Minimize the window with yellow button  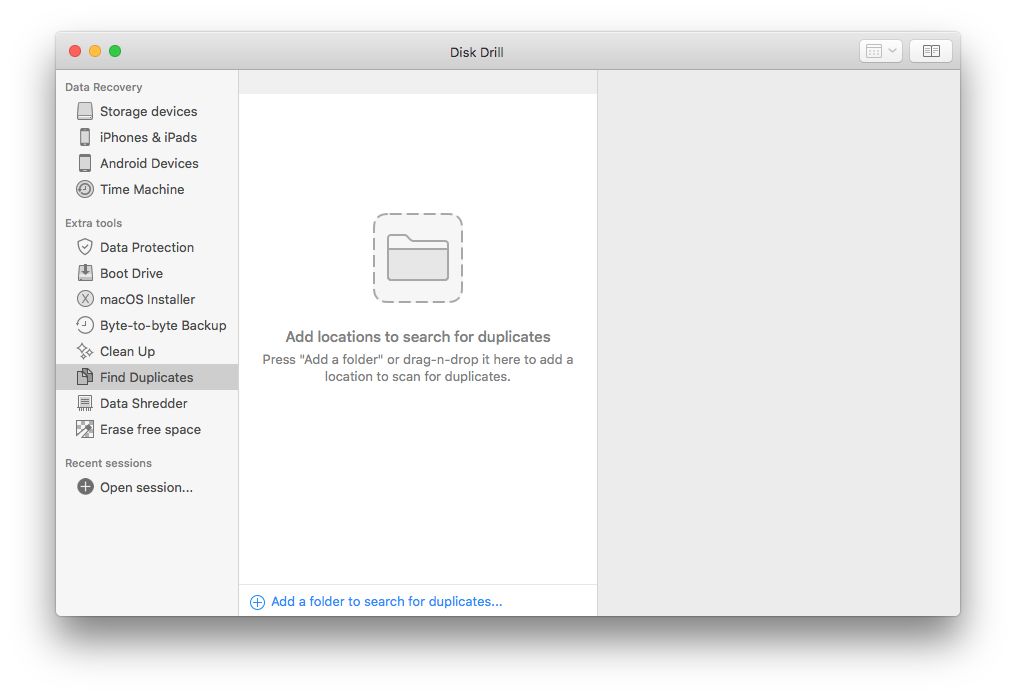point(95,51)
